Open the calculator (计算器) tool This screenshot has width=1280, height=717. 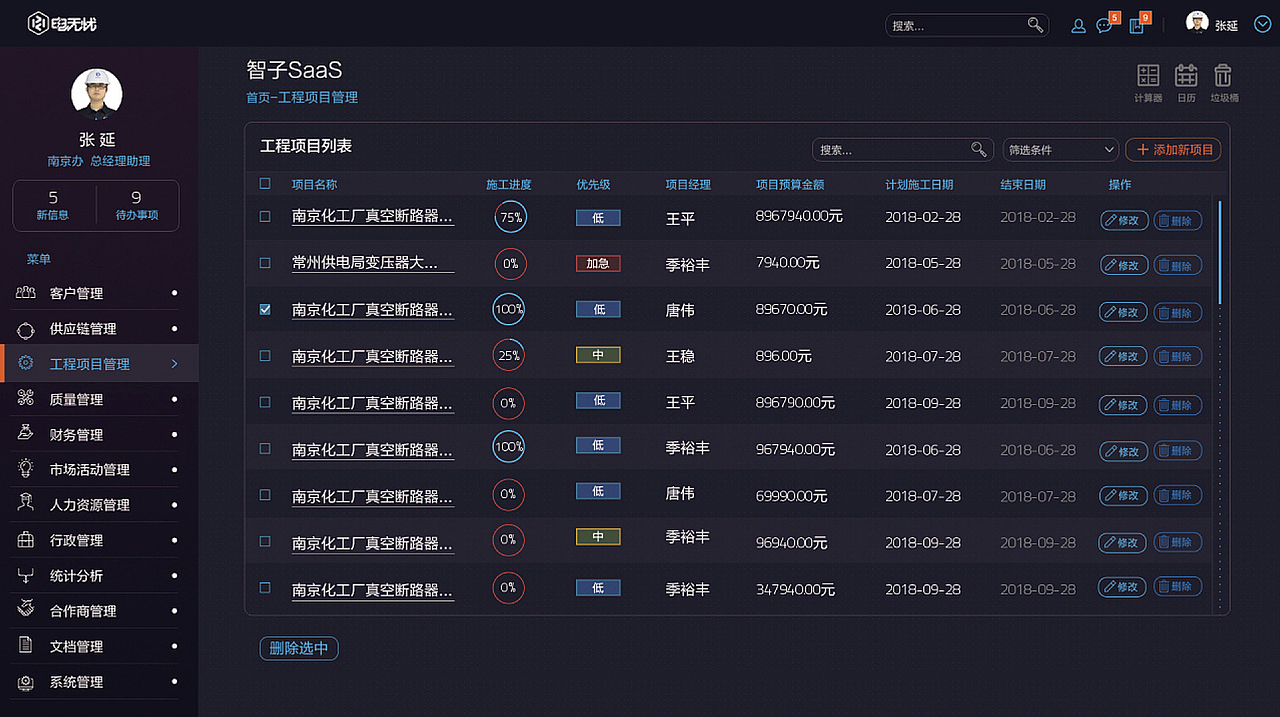pyautogui.click(x=1148, y=76)
